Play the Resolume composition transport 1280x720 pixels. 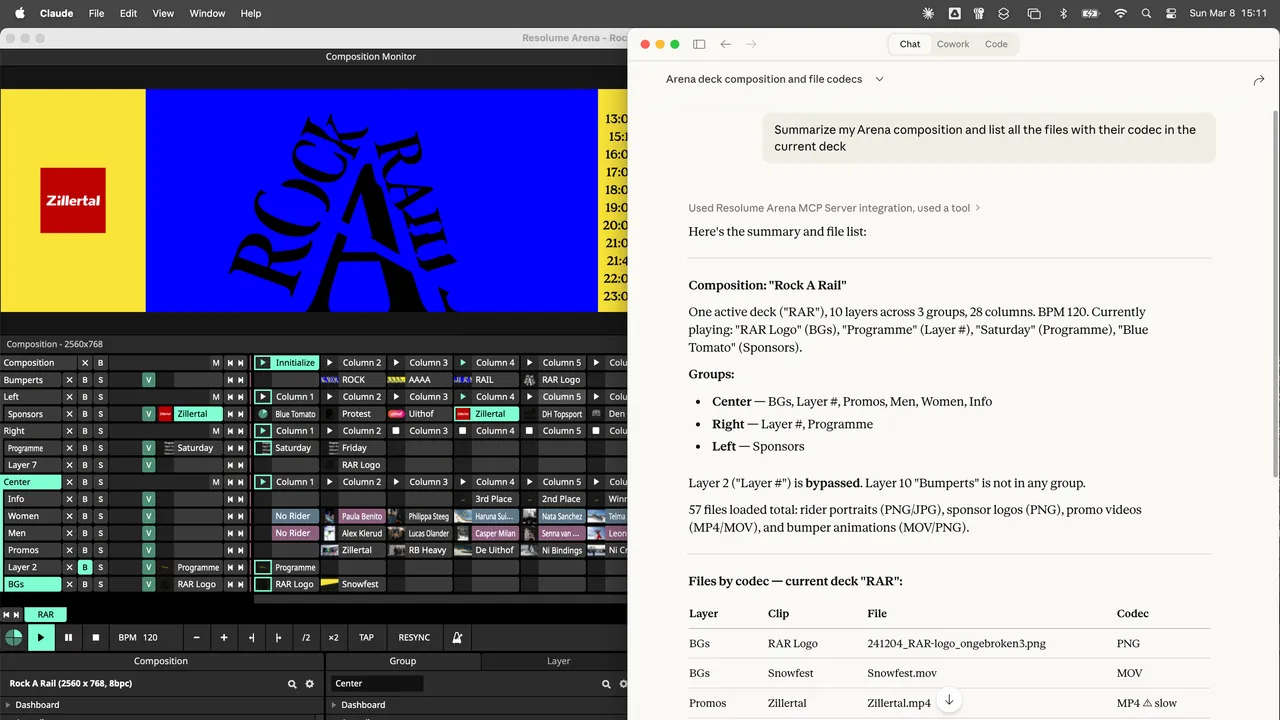[41, 637]
